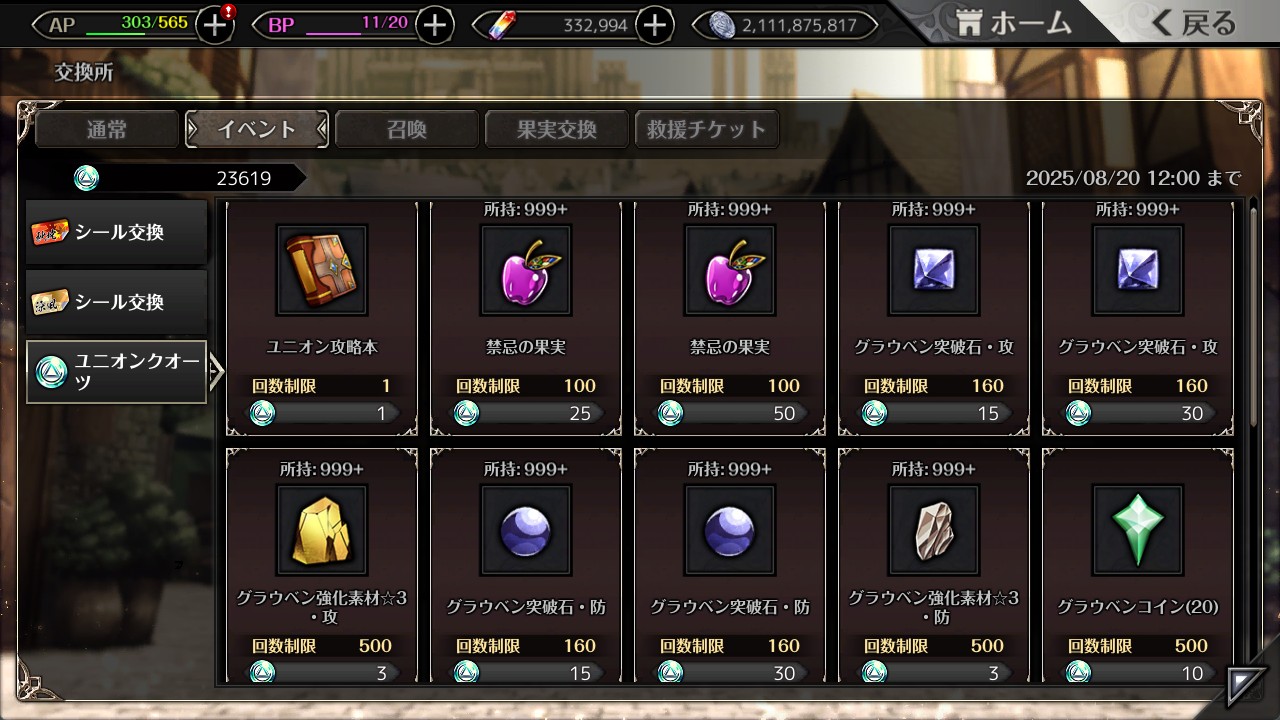Open the second シール交換 sidebar entry
1280x720 pixels.
point(116,302)
